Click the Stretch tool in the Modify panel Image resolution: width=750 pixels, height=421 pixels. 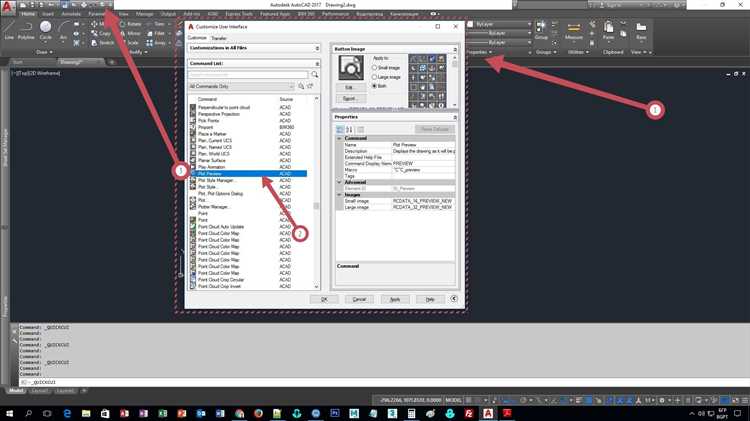(101, 43)
